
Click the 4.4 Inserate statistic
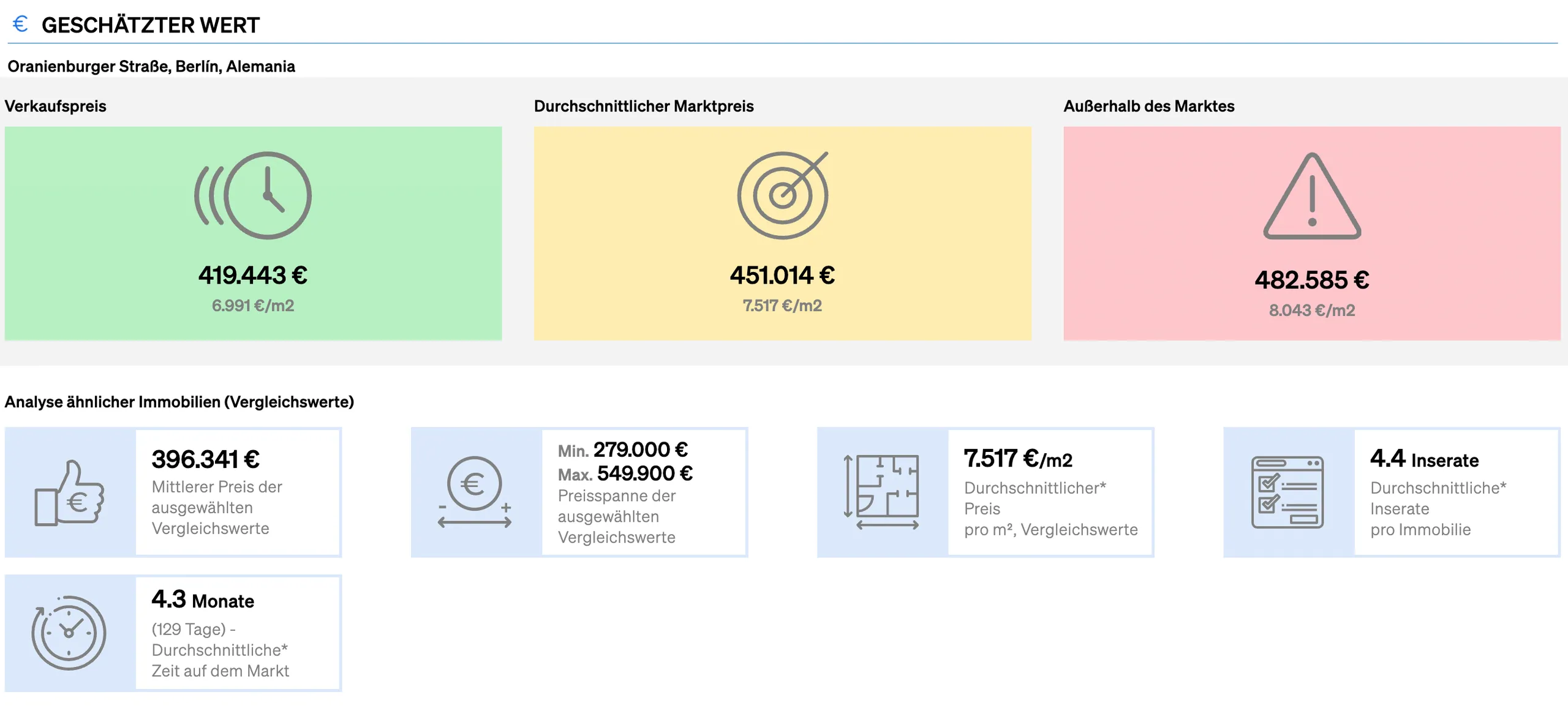(x=1425, y=459)
